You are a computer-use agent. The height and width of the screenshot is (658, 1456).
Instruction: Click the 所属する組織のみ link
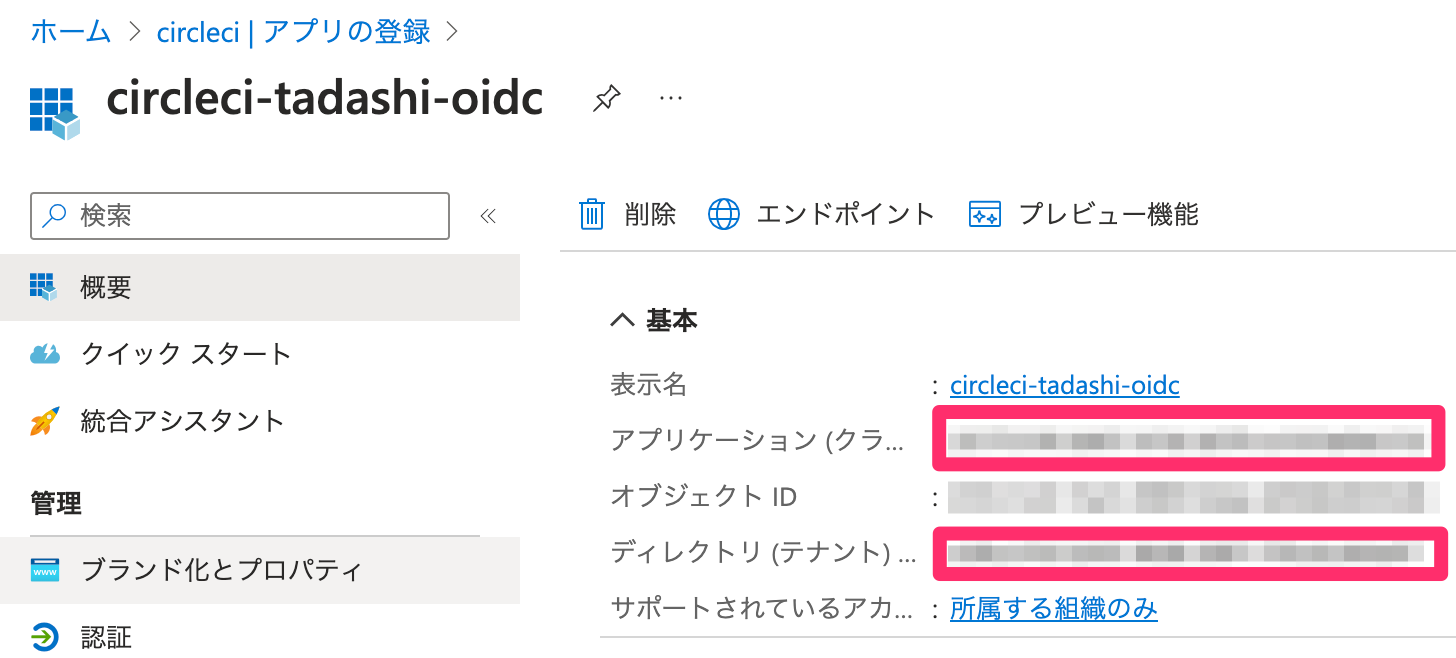coord(1053,608)
